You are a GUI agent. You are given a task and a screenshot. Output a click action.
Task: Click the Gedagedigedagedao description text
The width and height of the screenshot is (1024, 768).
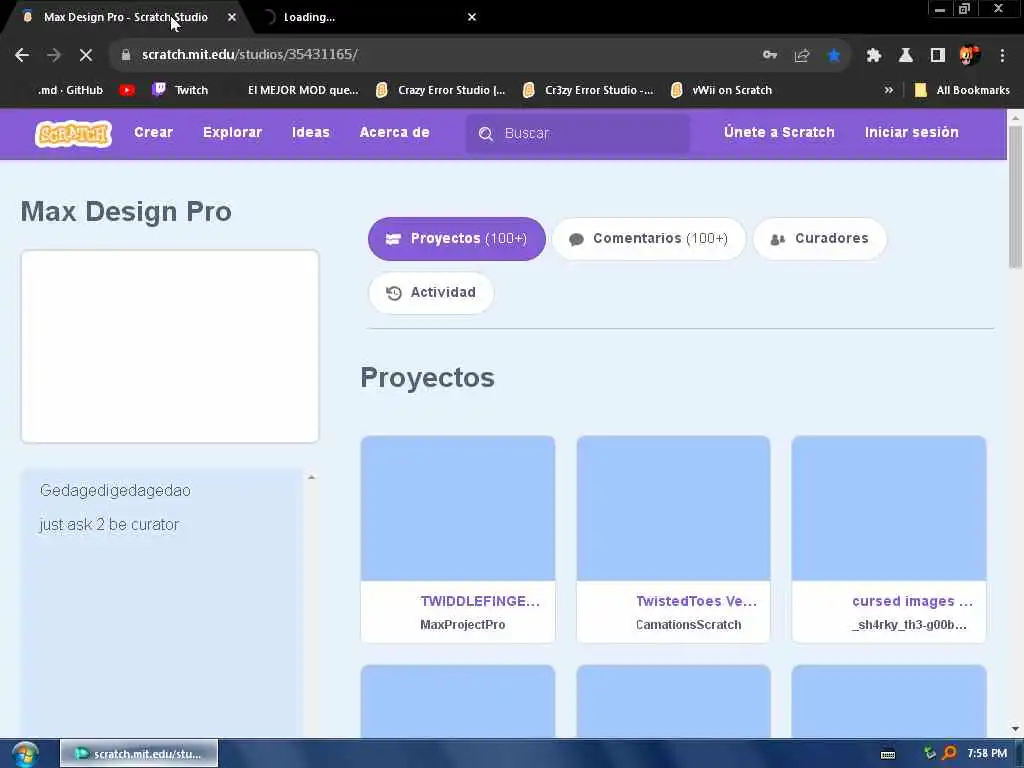point(115,491)
